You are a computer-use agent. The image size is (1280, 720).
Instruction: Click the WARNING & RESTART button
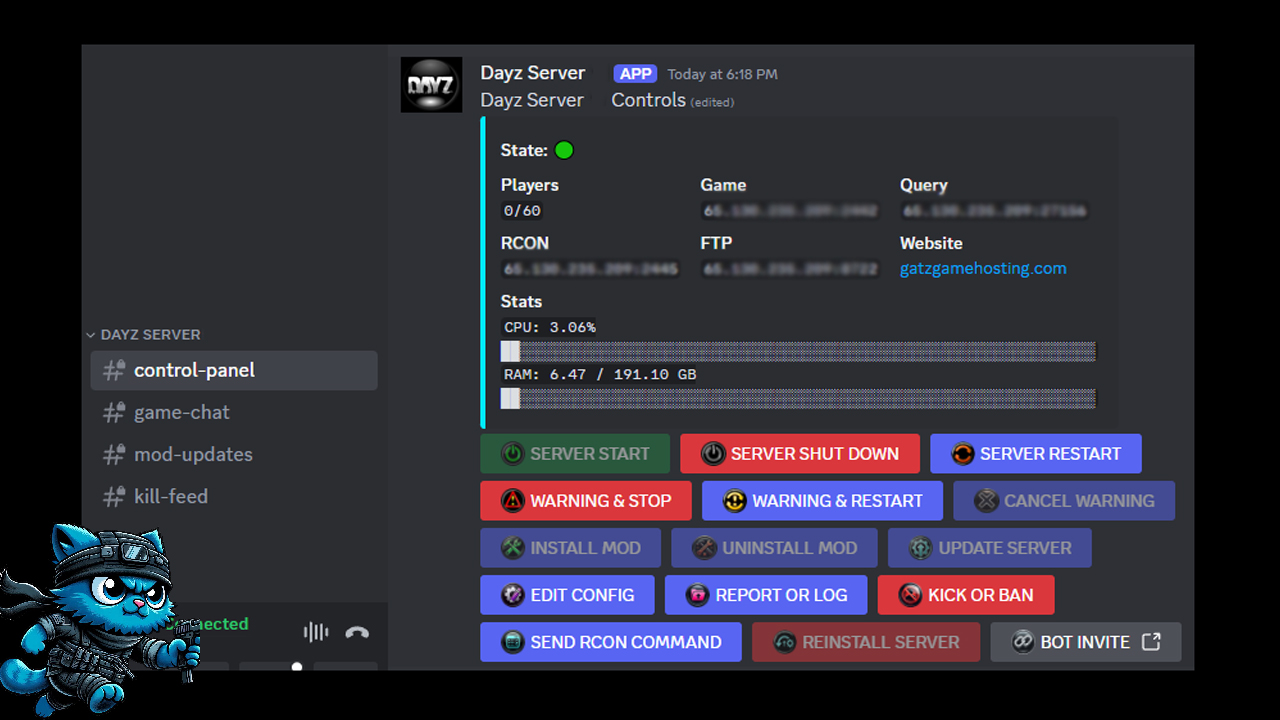[822, 500]
